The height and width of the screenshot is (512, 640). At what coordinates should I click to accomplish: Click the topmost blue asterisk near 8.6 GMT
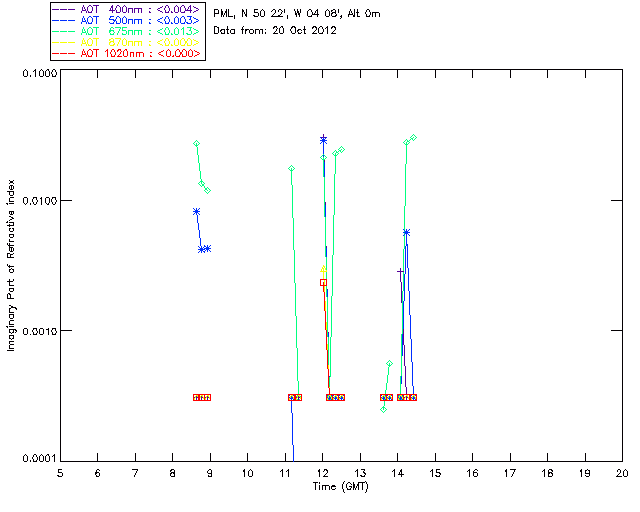click(196, 211)
